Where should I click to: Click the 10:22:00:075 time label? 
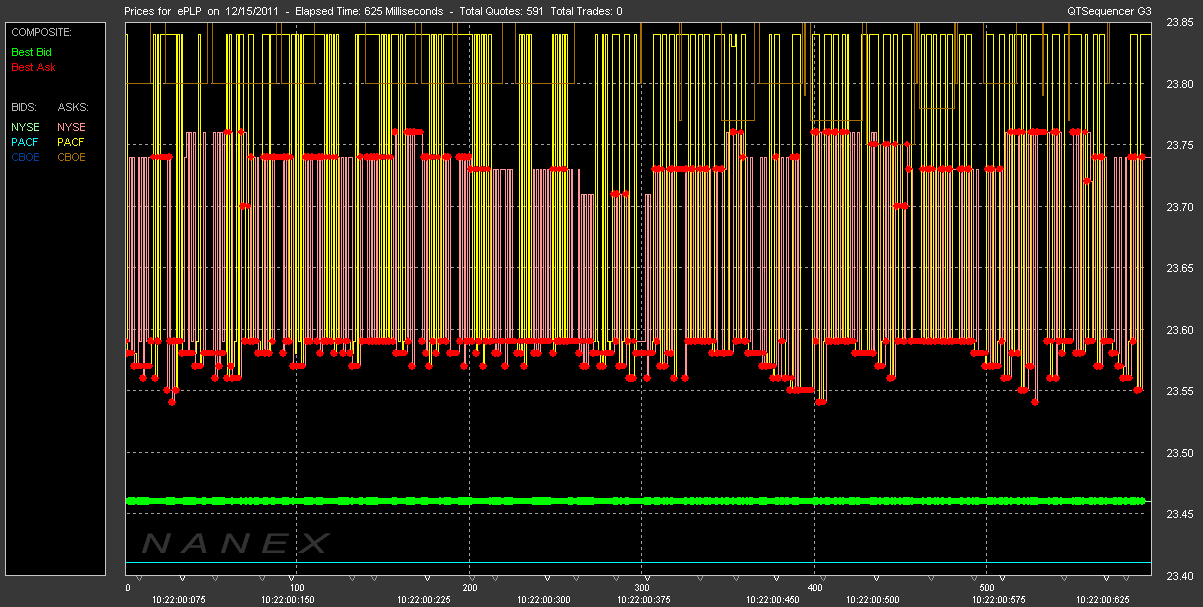coord(178,599)
